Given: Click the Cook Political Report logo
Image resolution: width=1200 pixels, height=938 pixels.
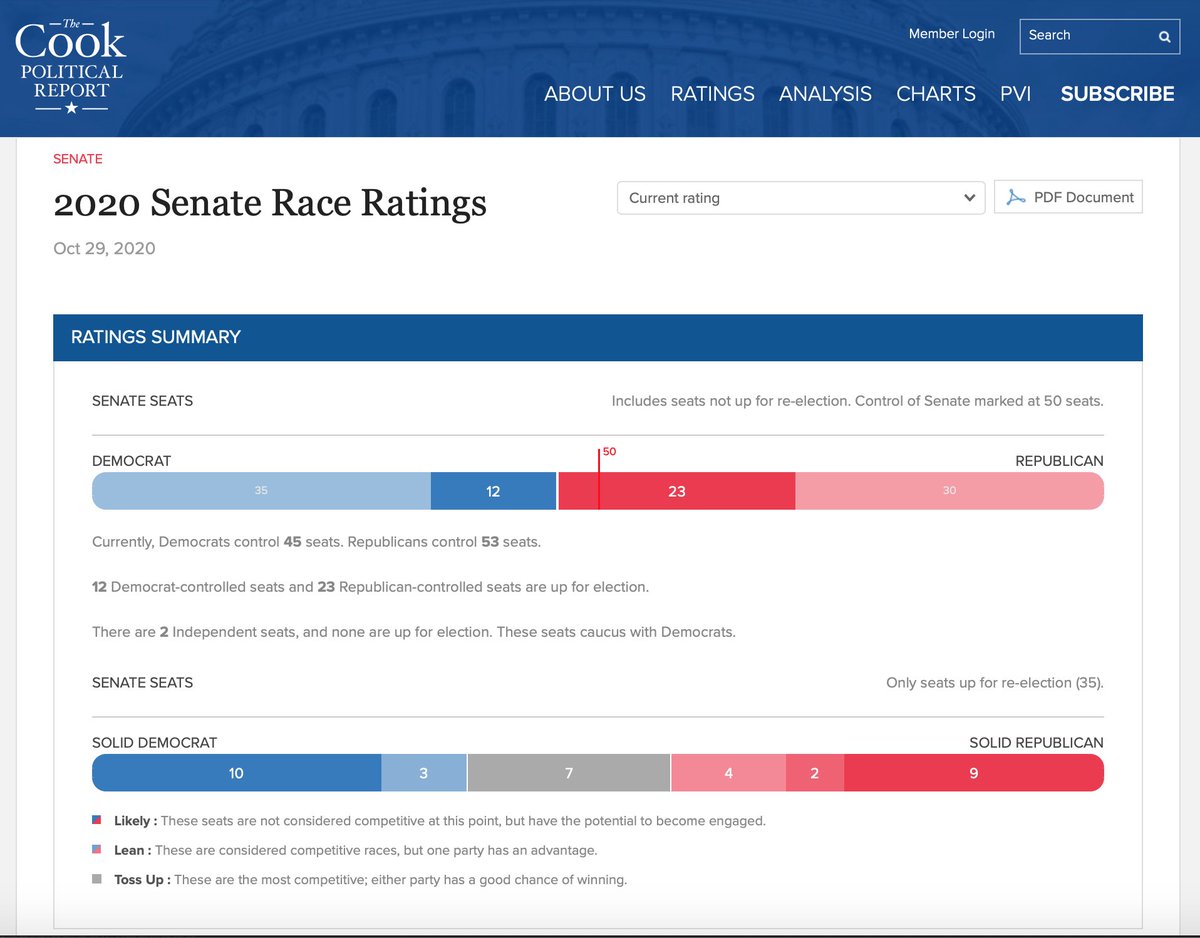Looking at the screenshot, I should 70,66.
